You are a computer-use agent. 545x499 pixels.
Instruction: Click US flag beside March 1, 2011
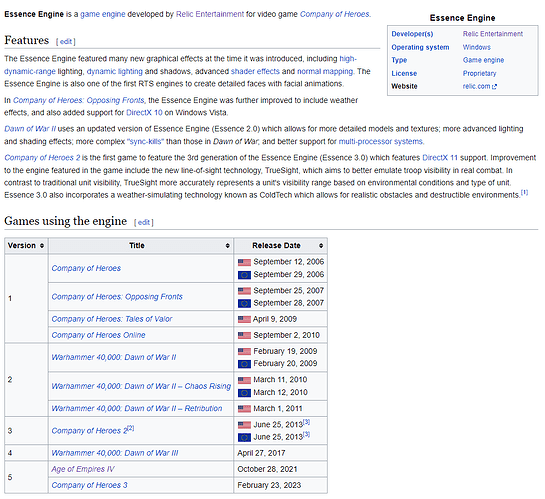click(244, 409)
